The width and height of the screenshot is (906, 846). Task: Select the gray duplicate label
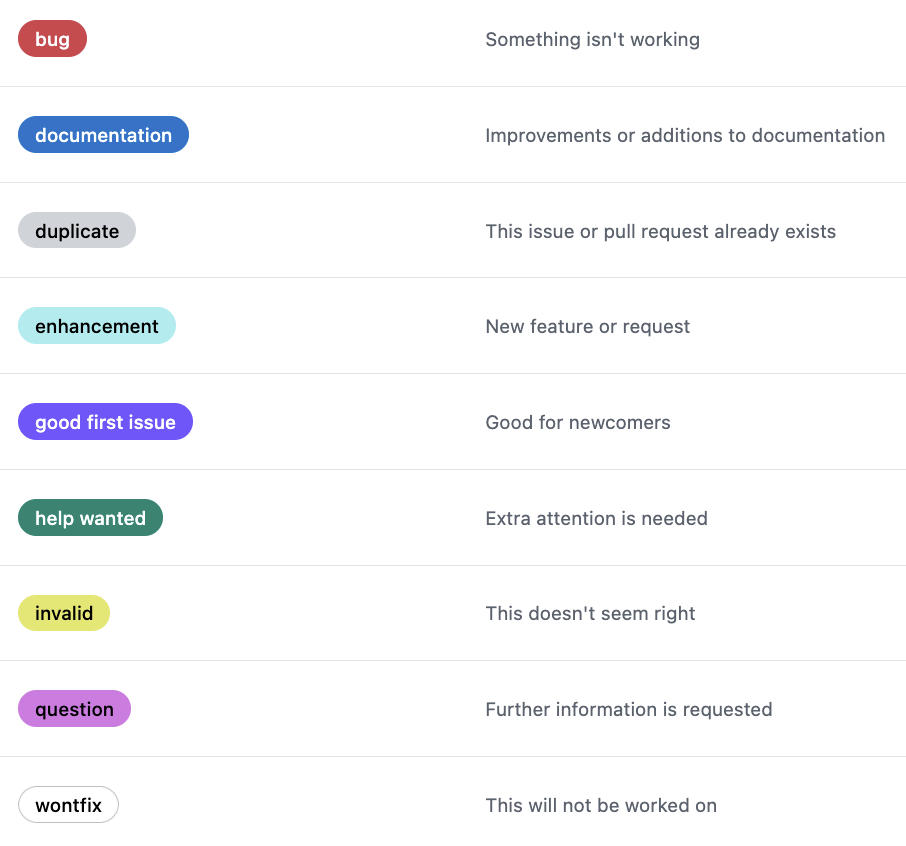click(77, 231)
